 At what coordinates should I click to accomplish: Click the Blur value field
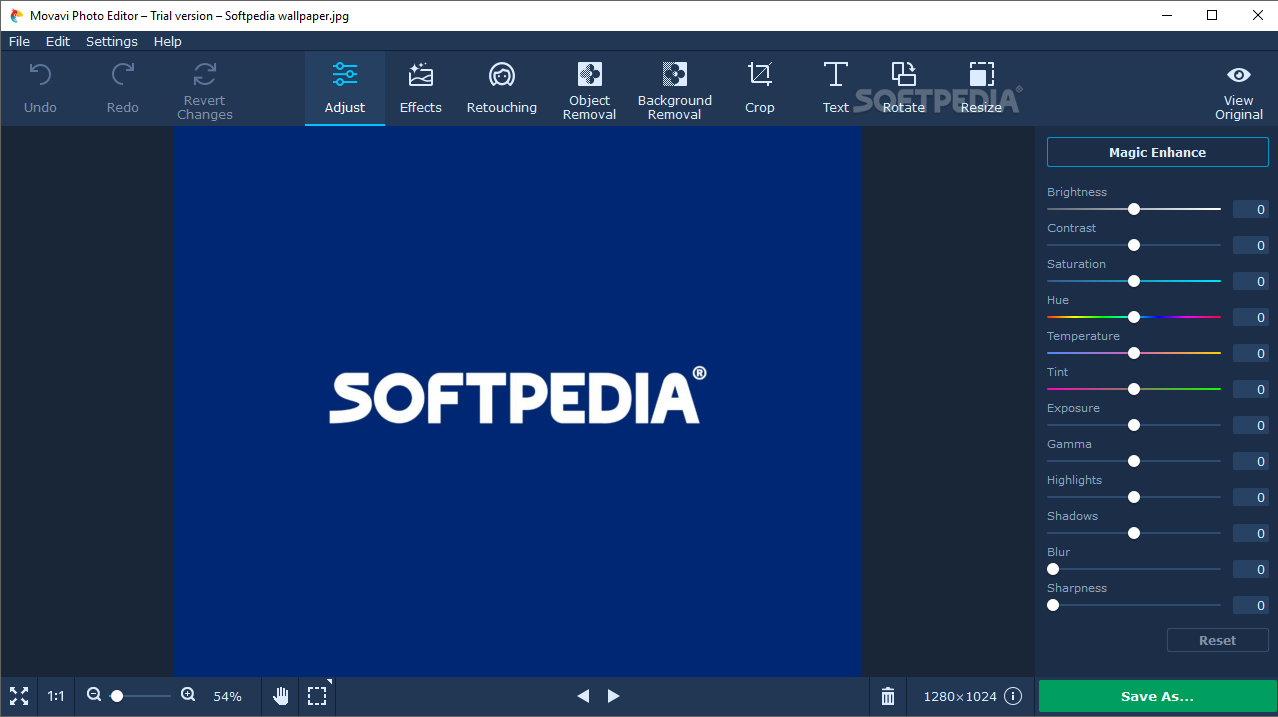1250,569
